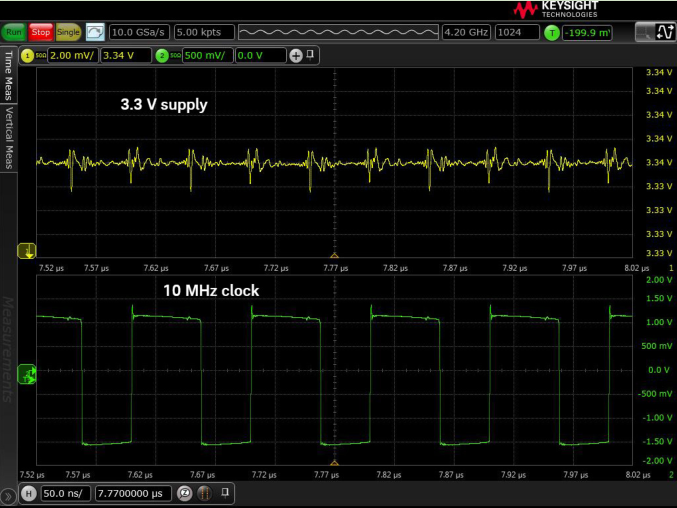Click the horizontal markers icon
The image size is (677, 508).
point(205,493)
